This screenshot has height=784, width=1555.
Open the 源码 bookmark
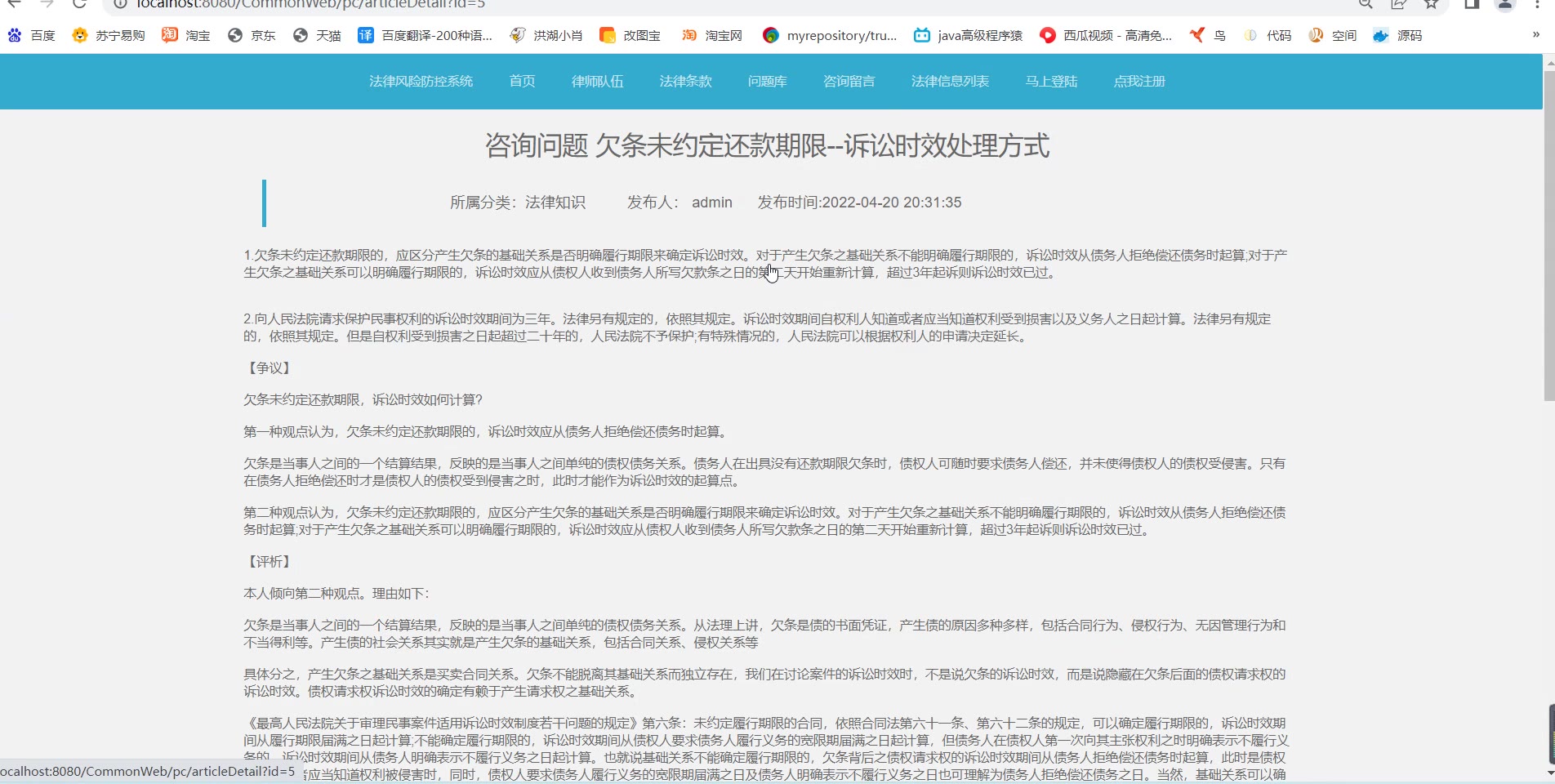pyautogui.click(x=1397, y=35)
